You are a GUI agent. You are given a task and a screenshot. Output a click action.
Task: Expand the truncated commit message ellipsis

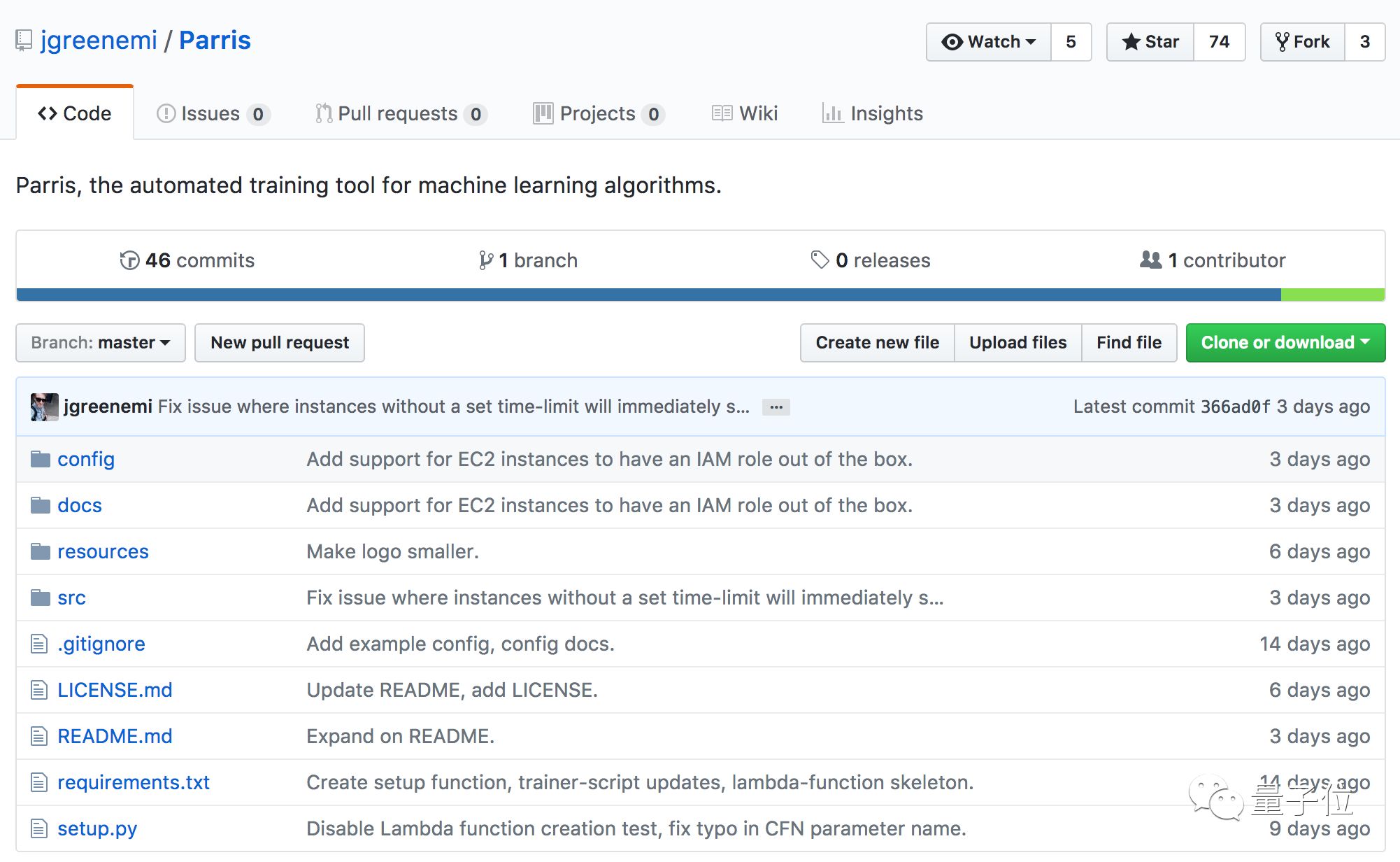(x=776, y=407)
